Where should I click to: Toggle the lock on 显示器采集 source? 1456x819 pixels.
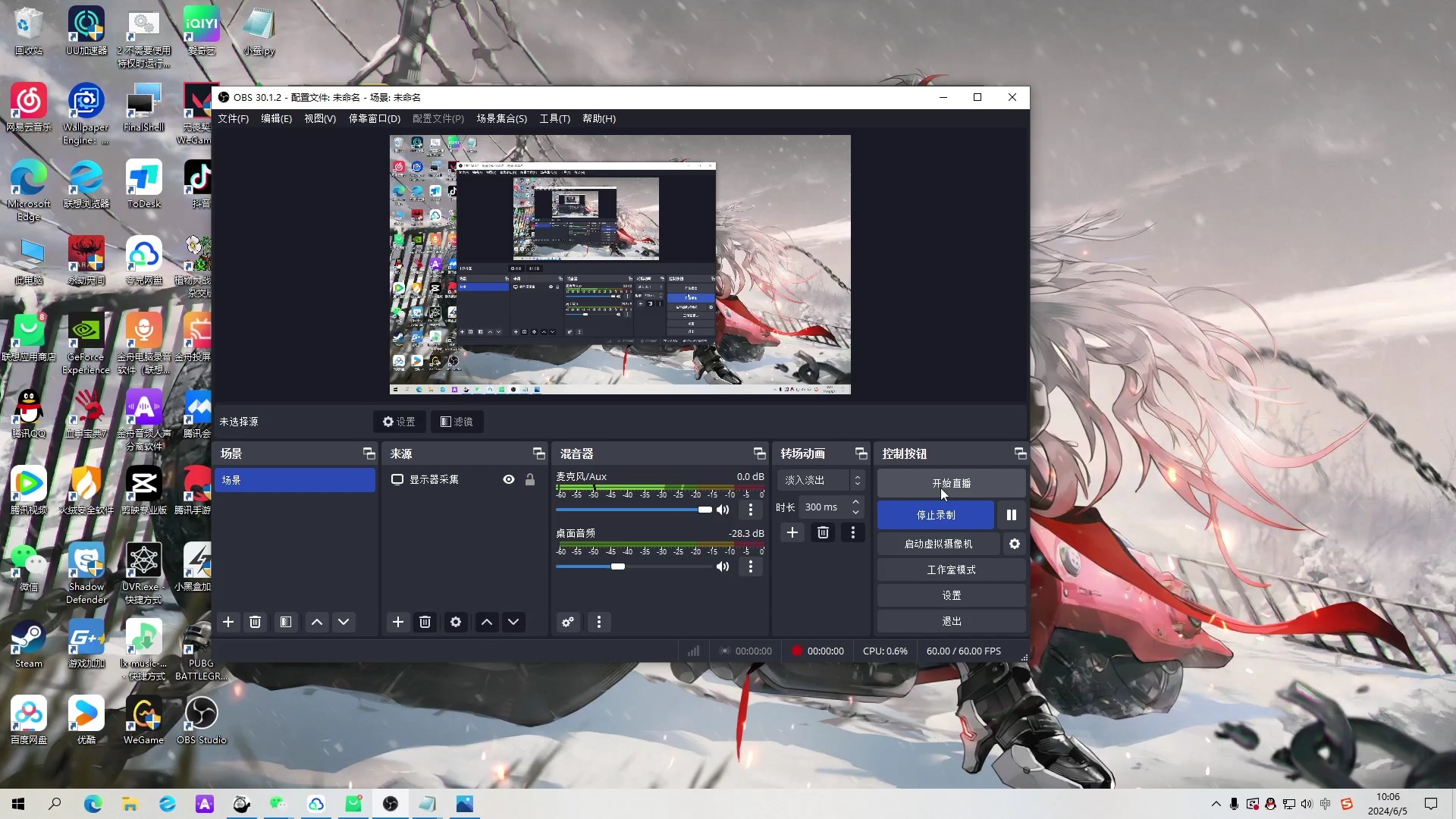[x=530, y=479]
